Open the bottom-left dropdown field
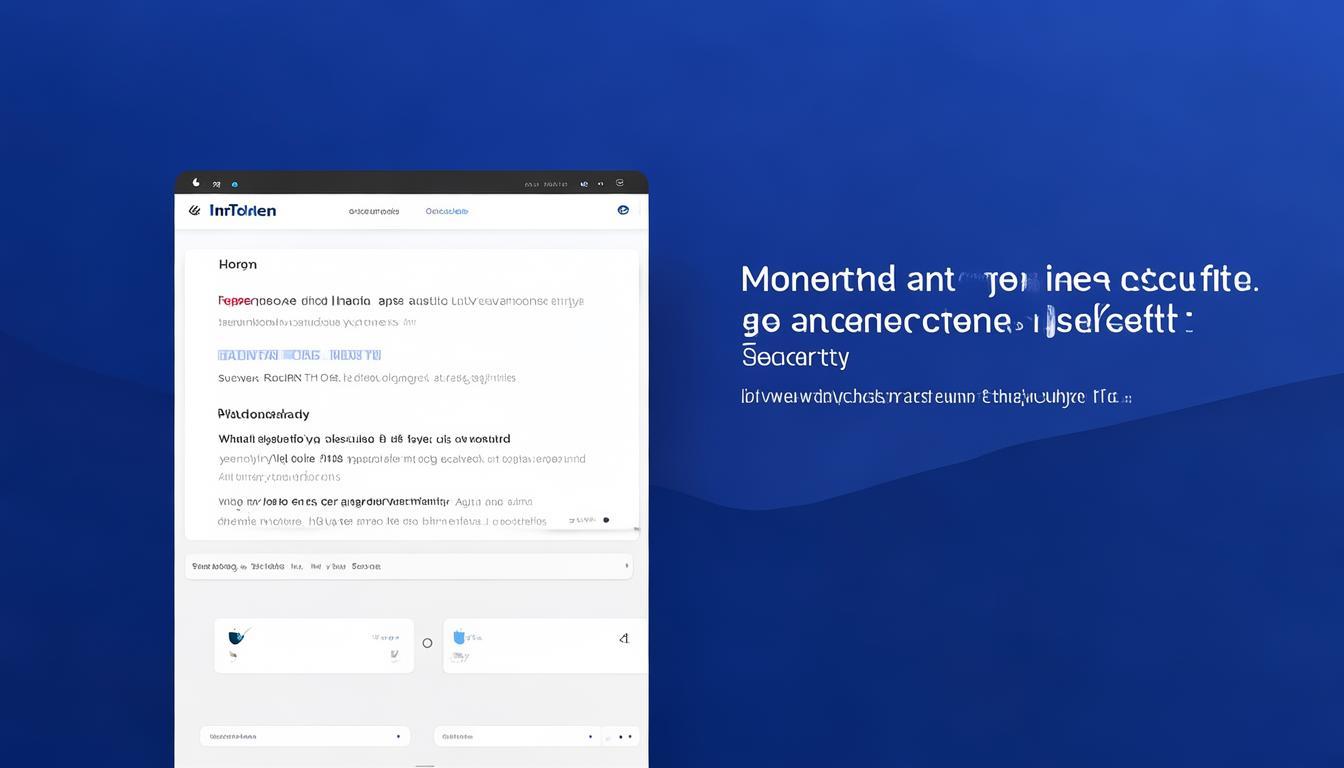The width and height of the screenshot is (1344, 768). (x=305, y=736)
